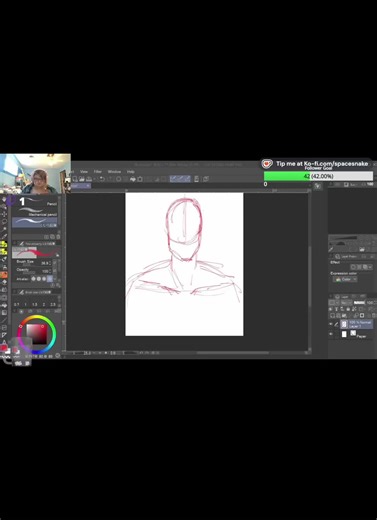
Task: Click the Undo arrow in the command bar
Action: coord(102,179)
